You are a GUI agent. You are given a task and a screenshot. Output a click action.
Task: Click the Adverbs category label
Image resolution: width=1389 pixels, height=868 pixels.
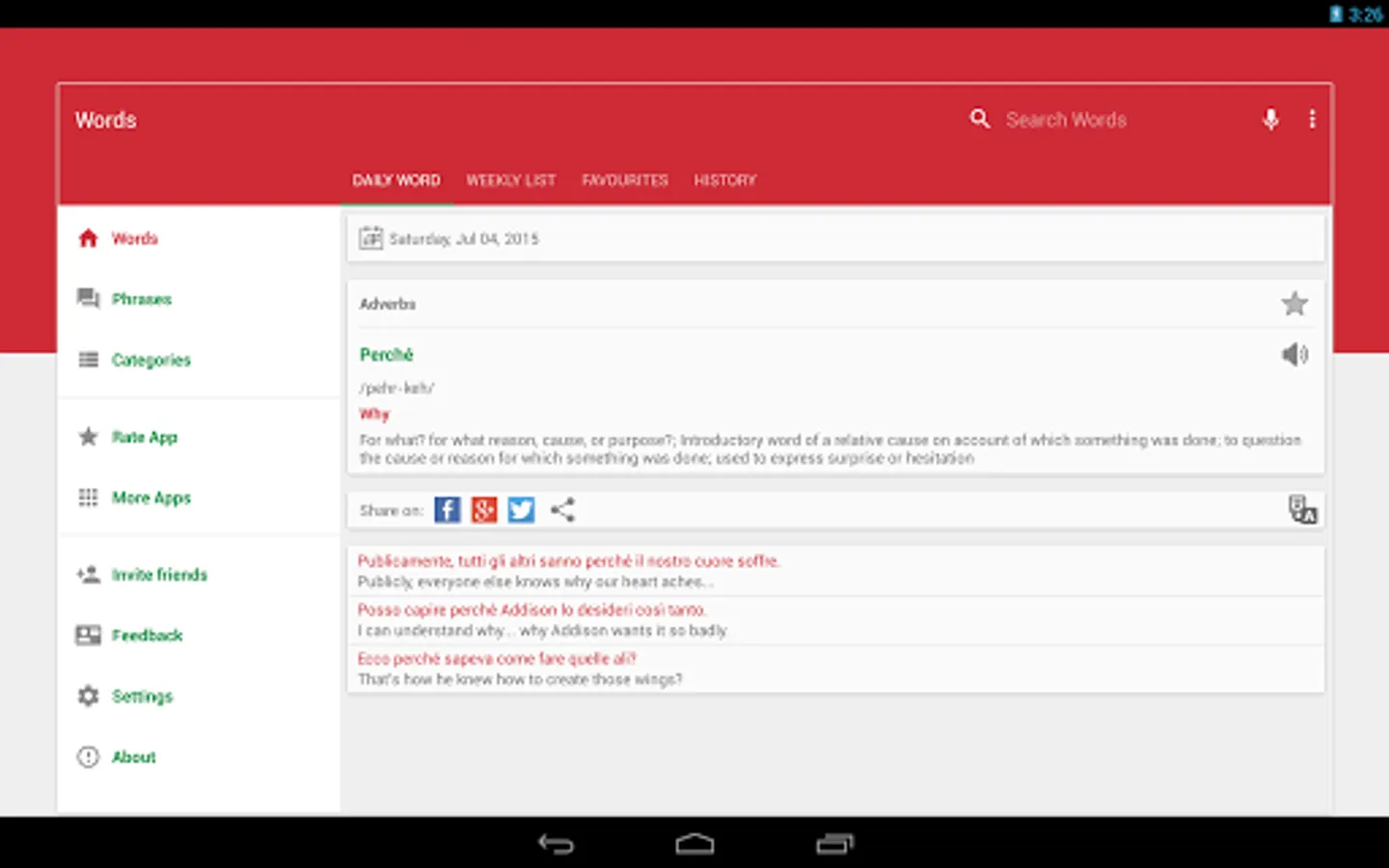coord(388,304)
